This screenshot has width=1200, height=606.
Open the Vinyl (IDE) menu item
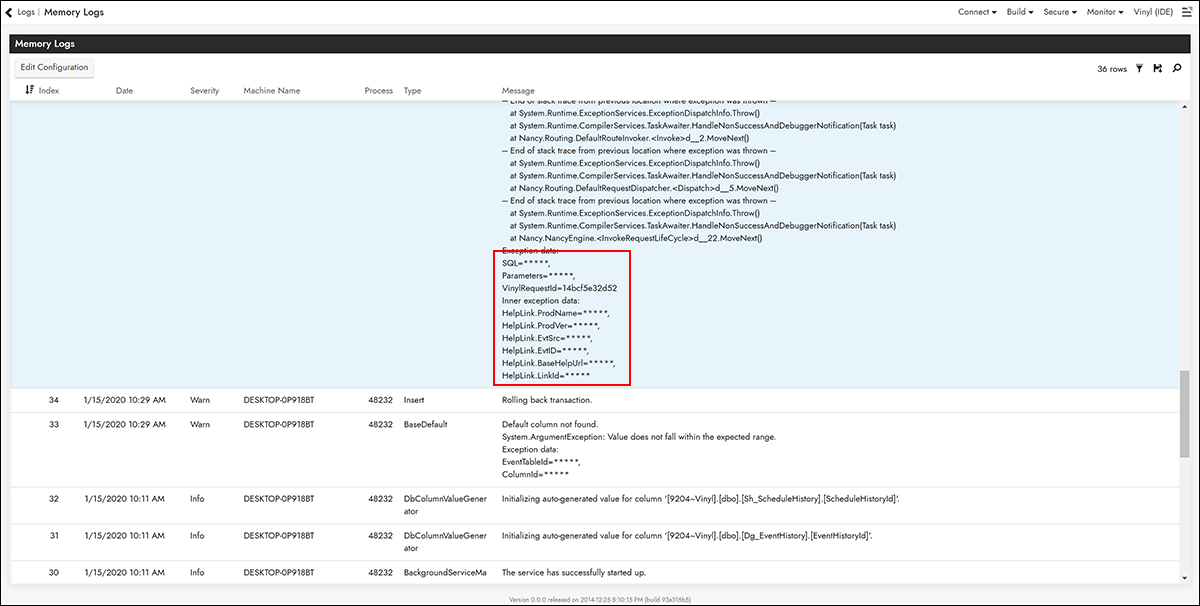pyautogui.click(x=1152, y=12)
